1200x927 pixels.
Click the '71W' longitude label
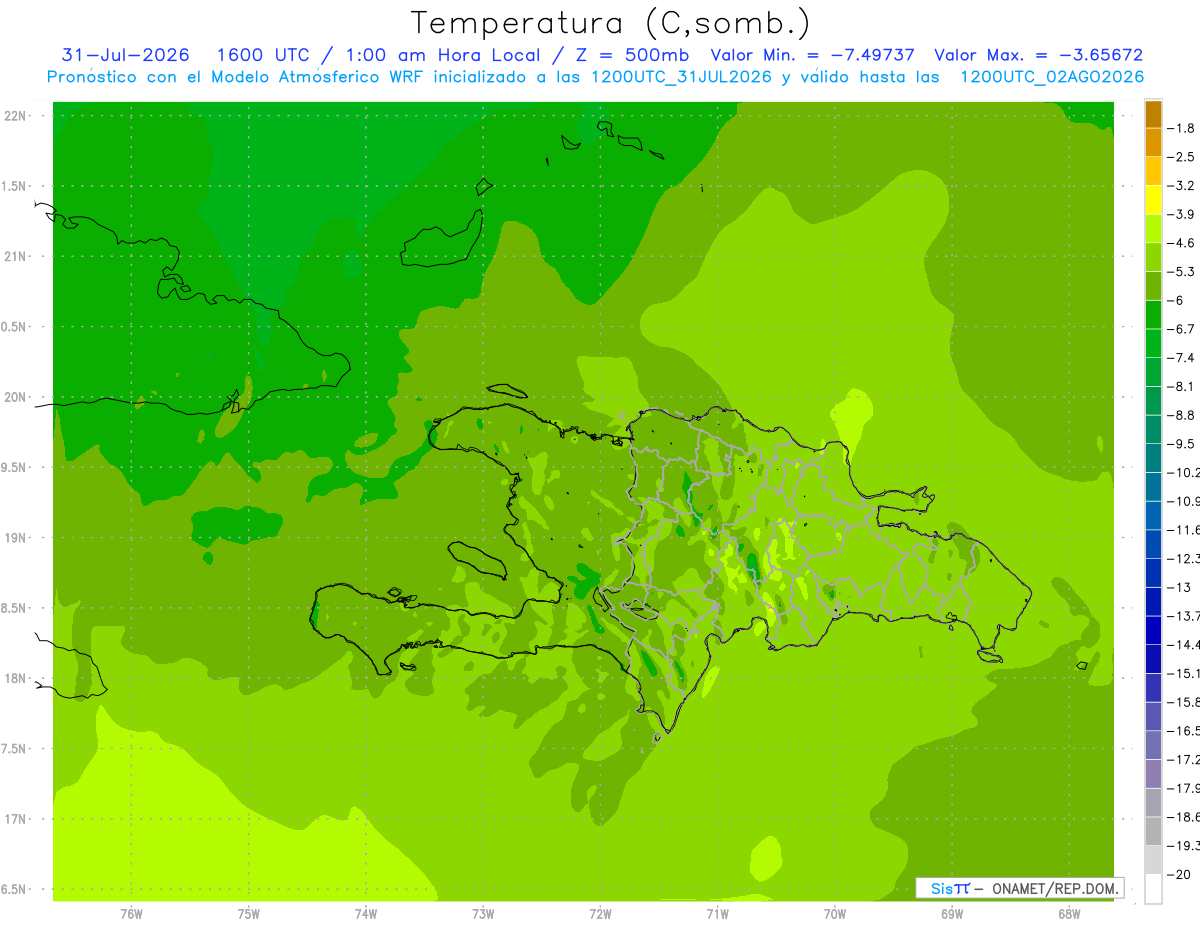[717, 913]
